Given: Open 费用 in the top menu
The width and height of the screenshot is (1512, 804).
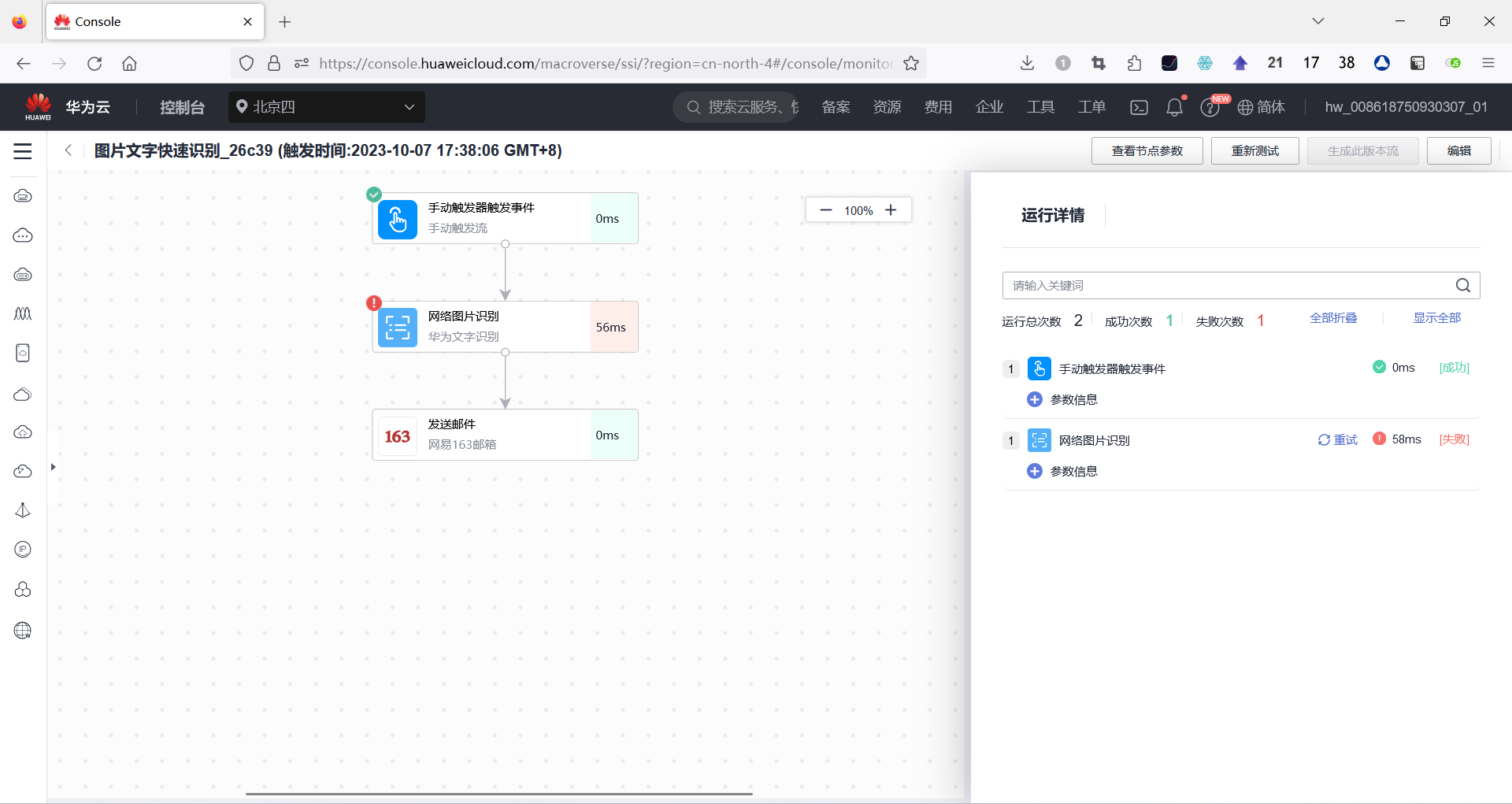Looking at the screenshot, I should (938, 107).
